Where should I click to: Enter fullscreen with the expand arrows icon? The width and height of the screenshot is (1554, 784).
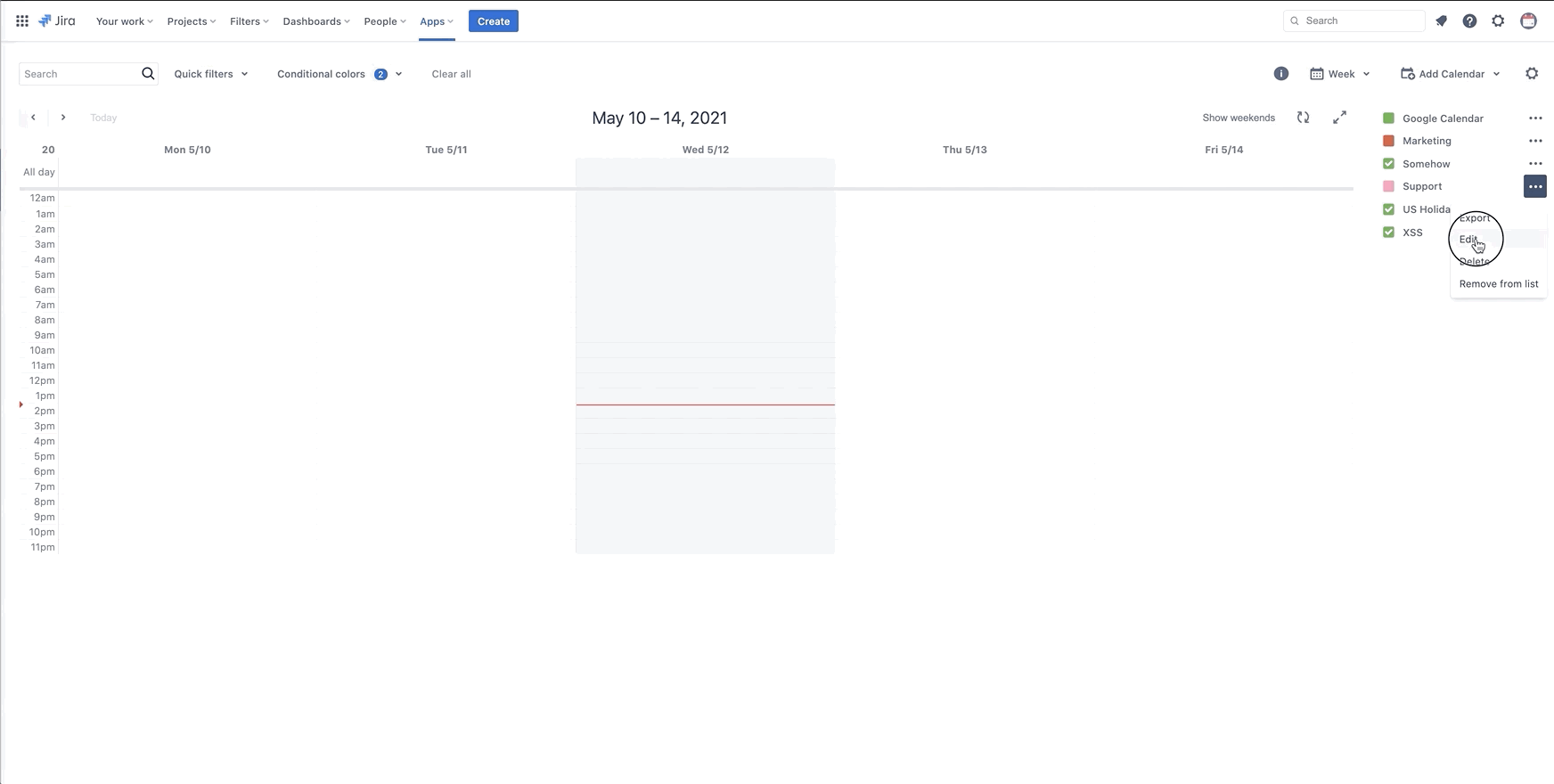click(1339, 118)
